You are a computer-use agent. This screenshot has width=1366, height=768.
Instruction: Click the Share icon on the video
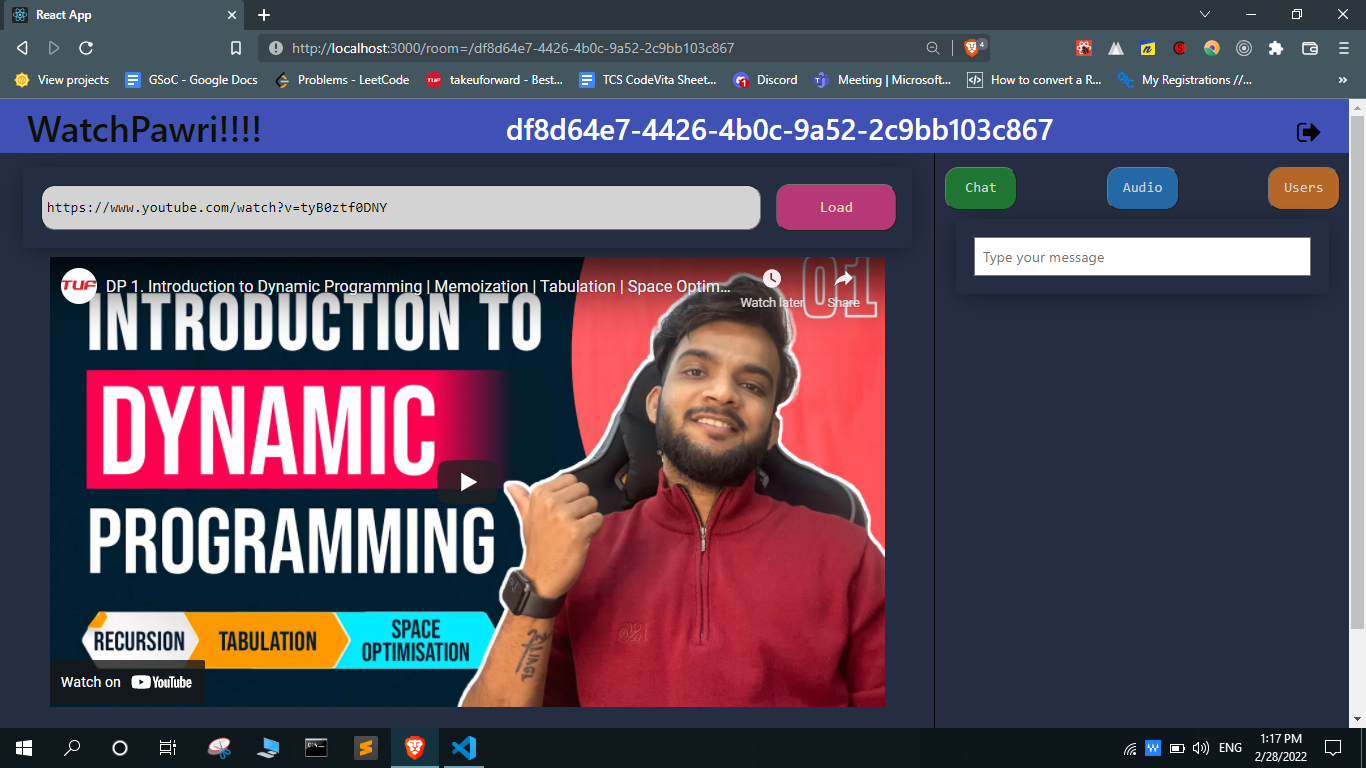click(x=843, y=281)
